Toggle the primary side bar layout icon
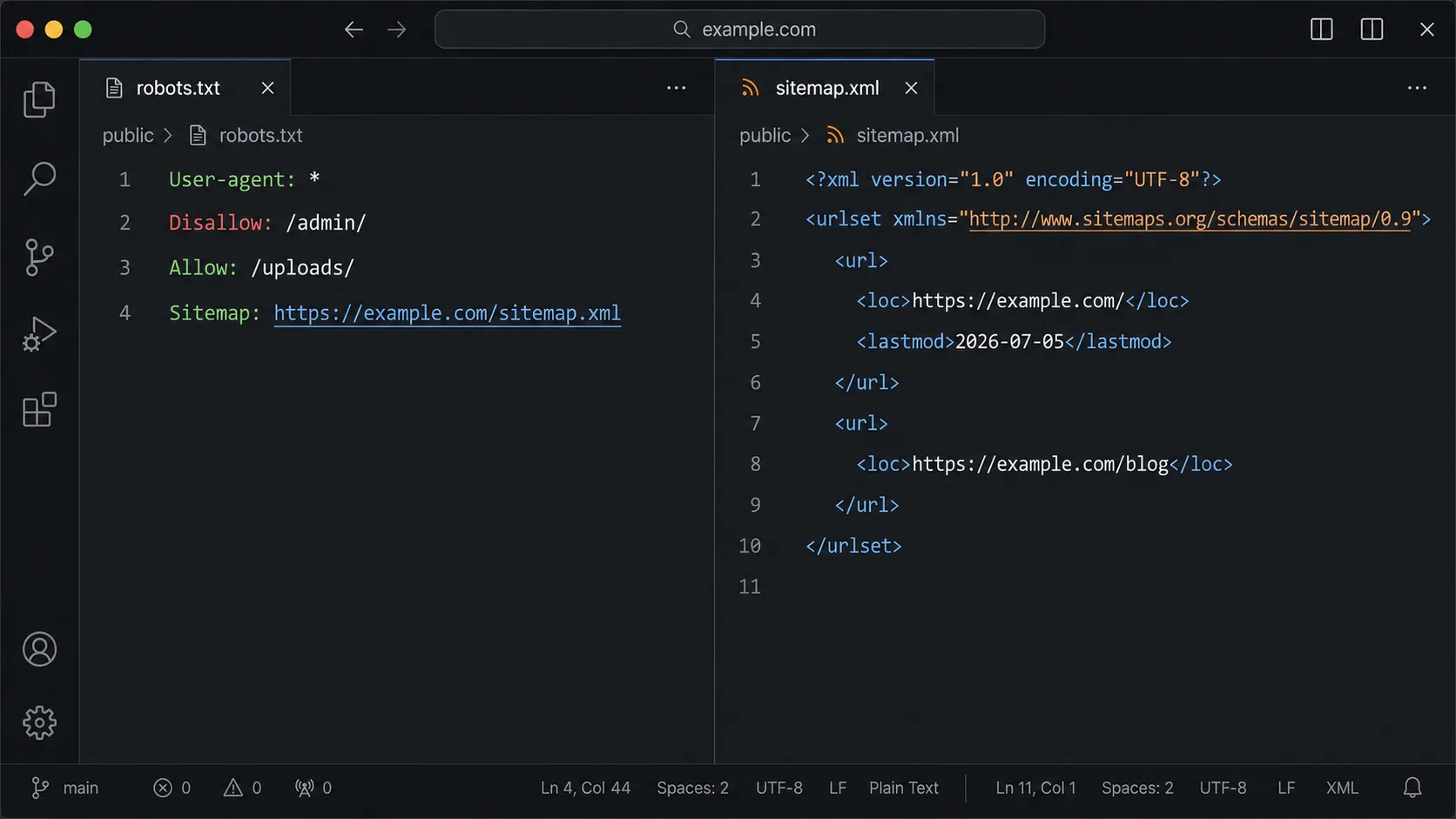The image size is (1456, 819). [1321, 30]
